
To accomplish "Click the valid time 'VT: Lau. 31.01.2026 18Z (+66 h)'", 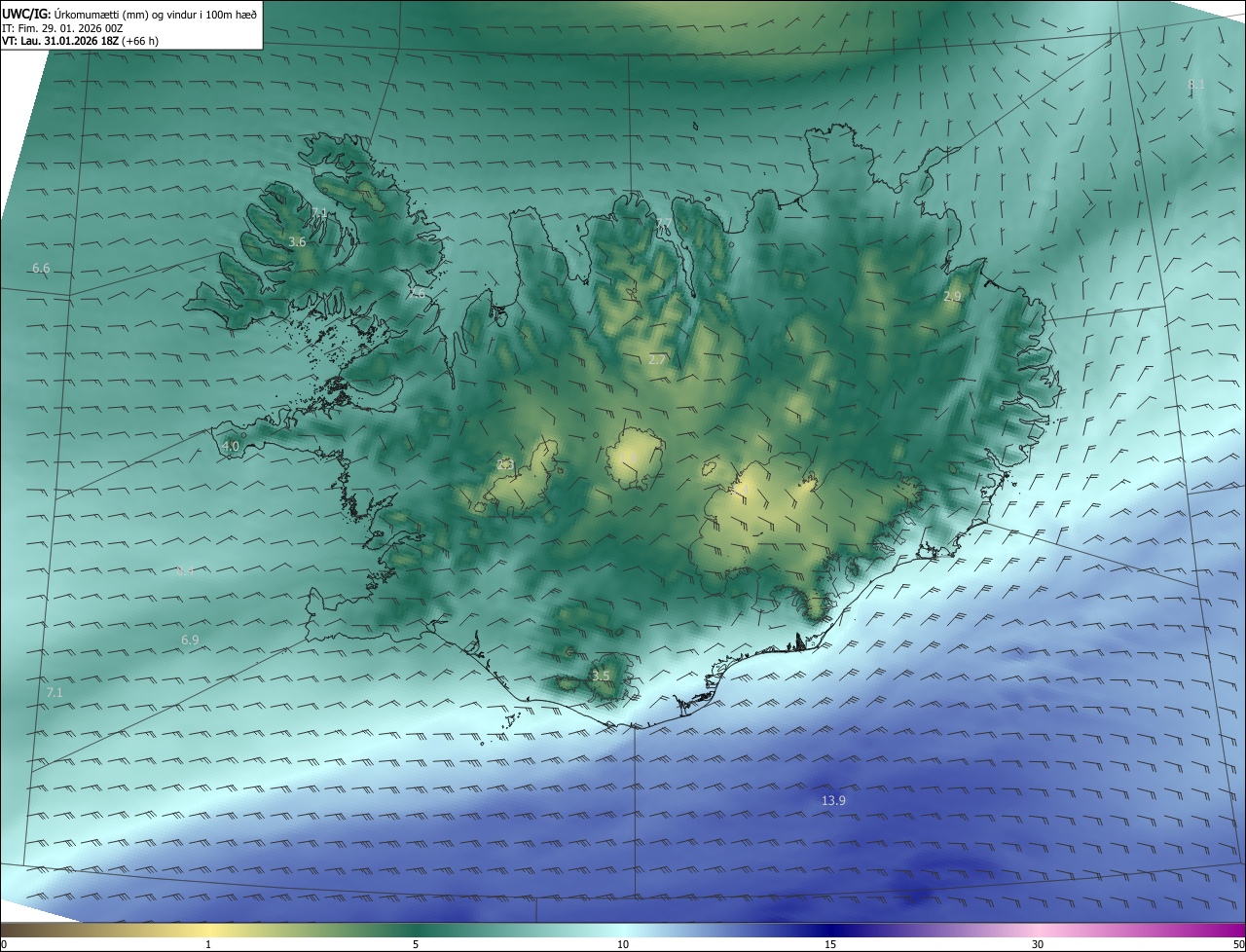I will pyautogui.click(x=81, y=41).
